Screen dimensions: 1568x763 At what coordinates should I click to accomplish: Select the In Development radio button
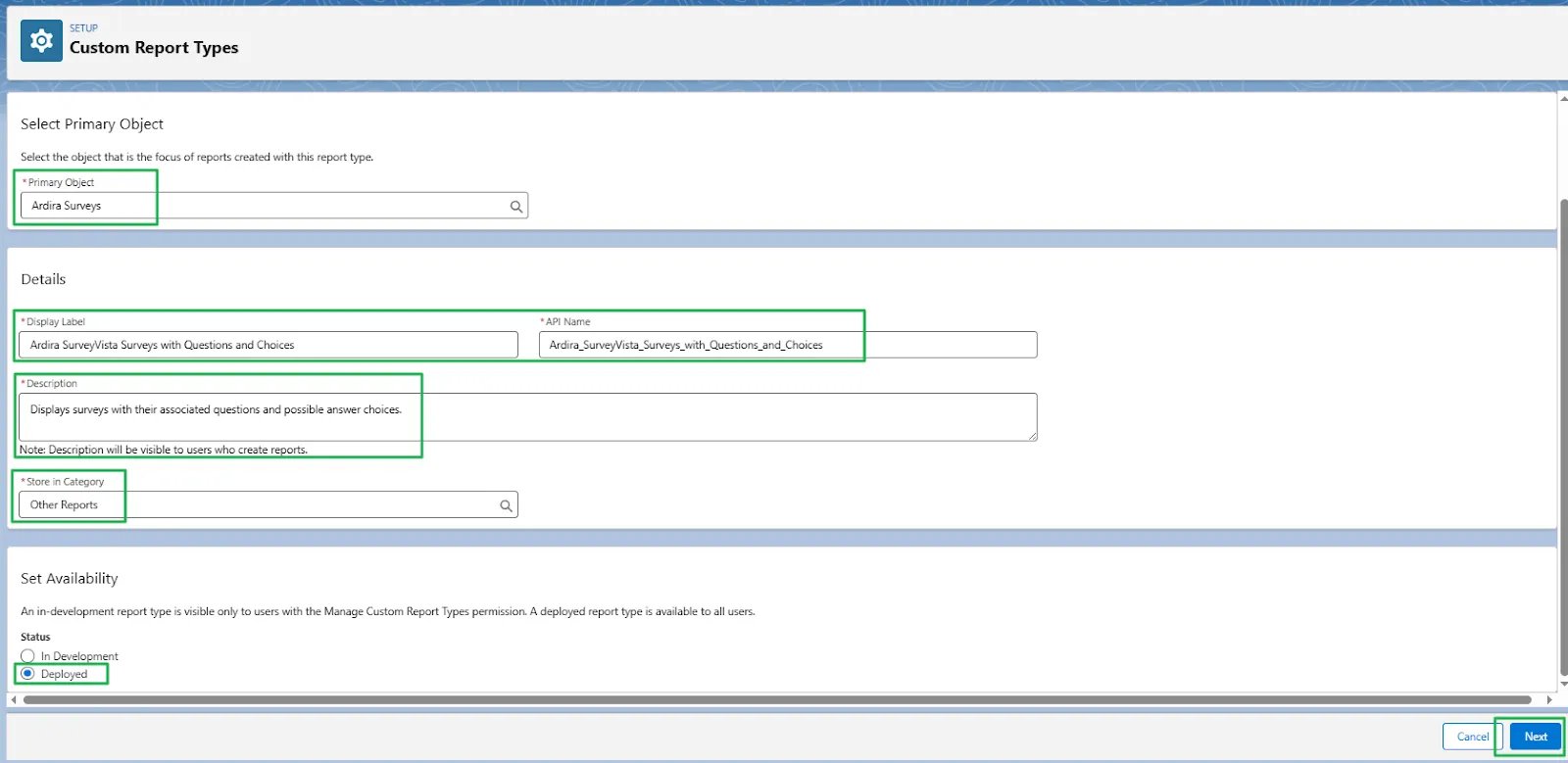click(x=27, y=656)
